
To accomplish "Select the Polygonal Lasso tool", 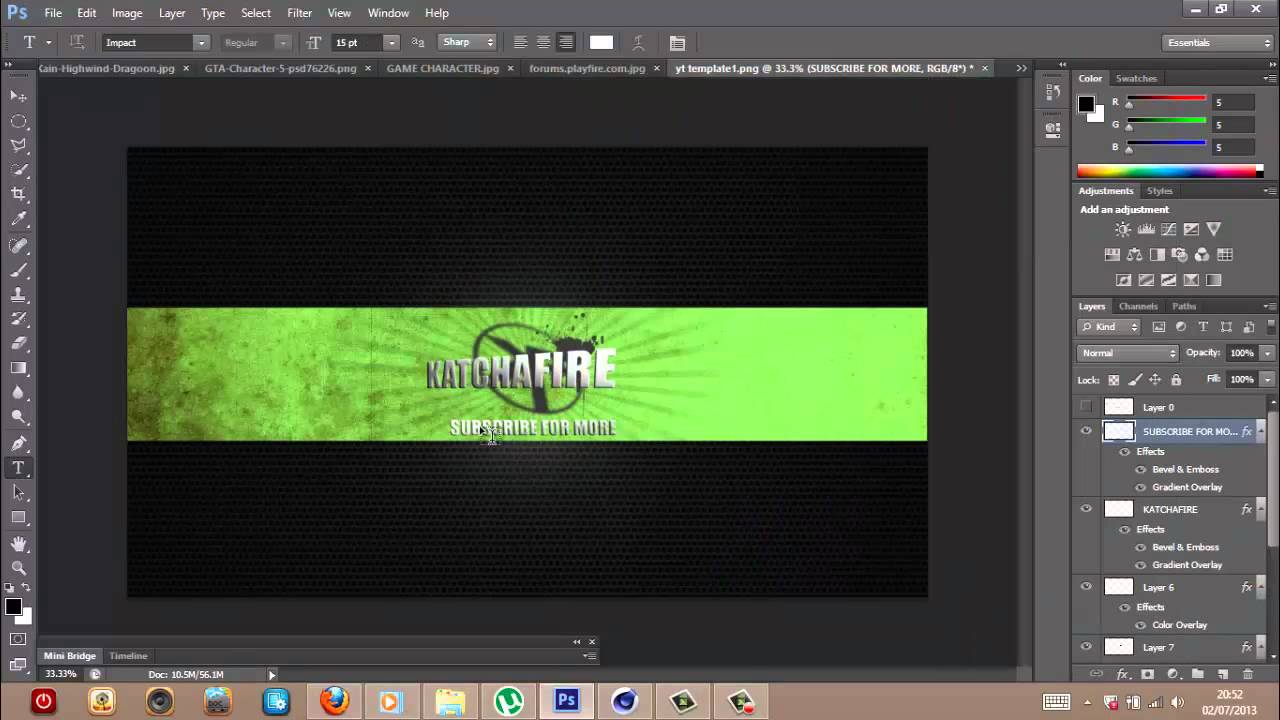I will pos(18,146).
